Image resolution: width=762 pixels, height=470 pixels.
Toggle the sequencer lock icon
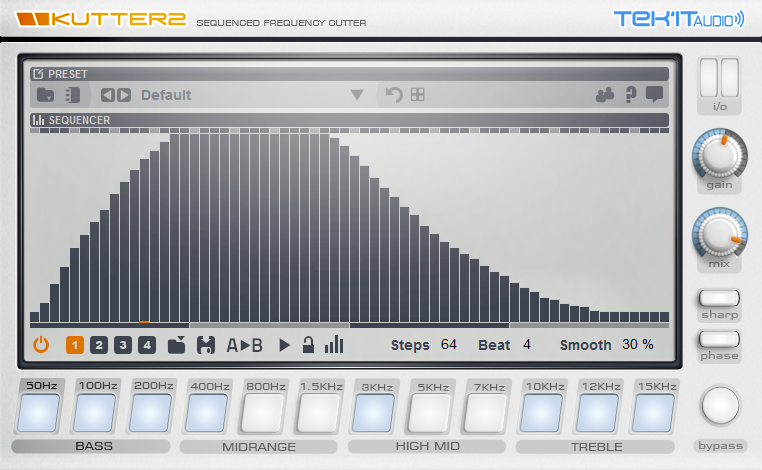click(x=308, y=345)
